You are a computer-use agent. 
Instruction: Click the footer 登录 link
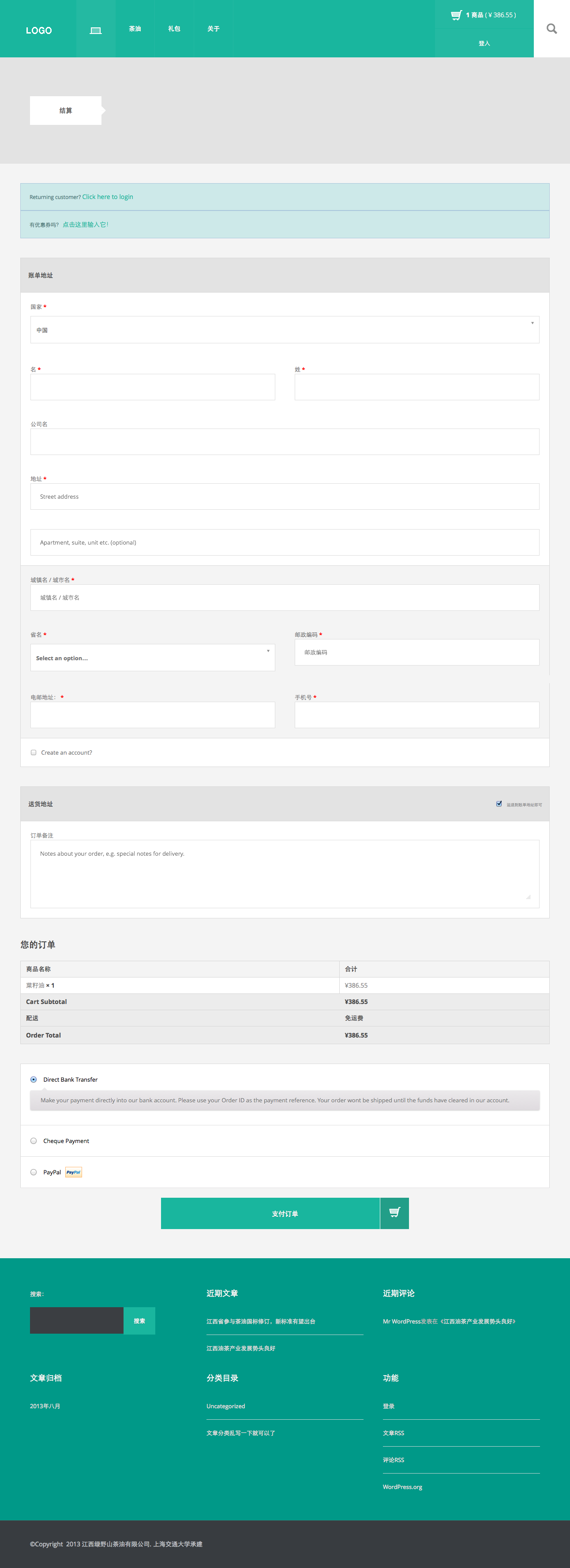point(388,1406)
